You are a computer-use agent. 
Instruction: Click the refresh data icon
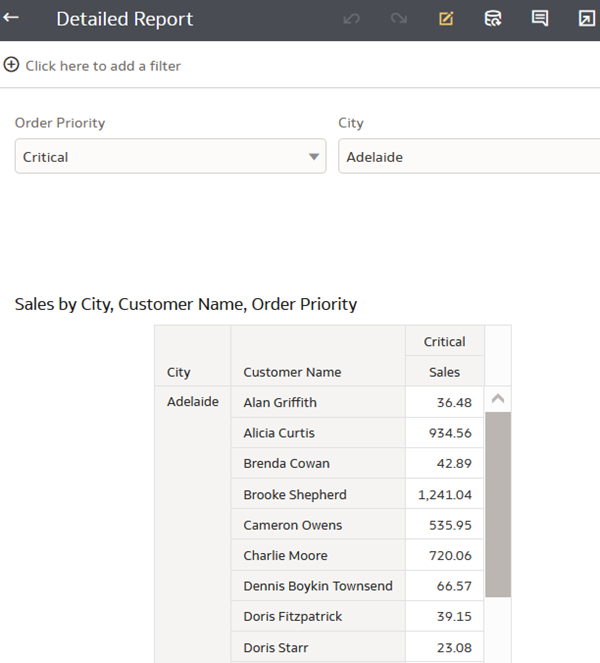[x=493, y=19]
